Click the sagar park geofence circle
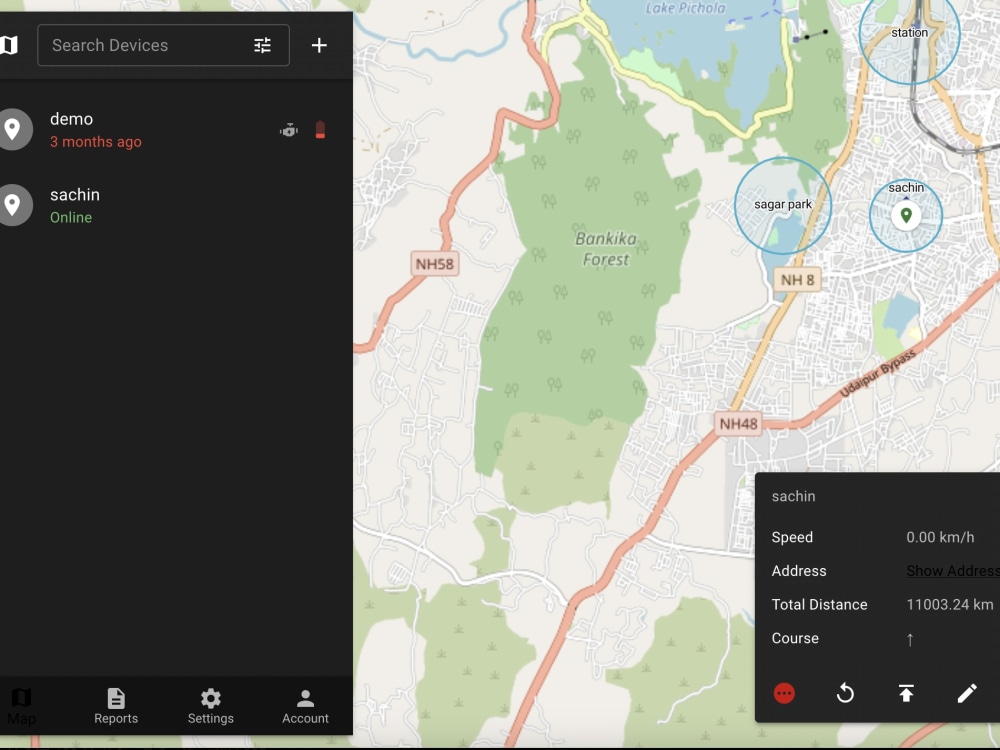Screen dimensions: 1000x750 coord(783,205)
